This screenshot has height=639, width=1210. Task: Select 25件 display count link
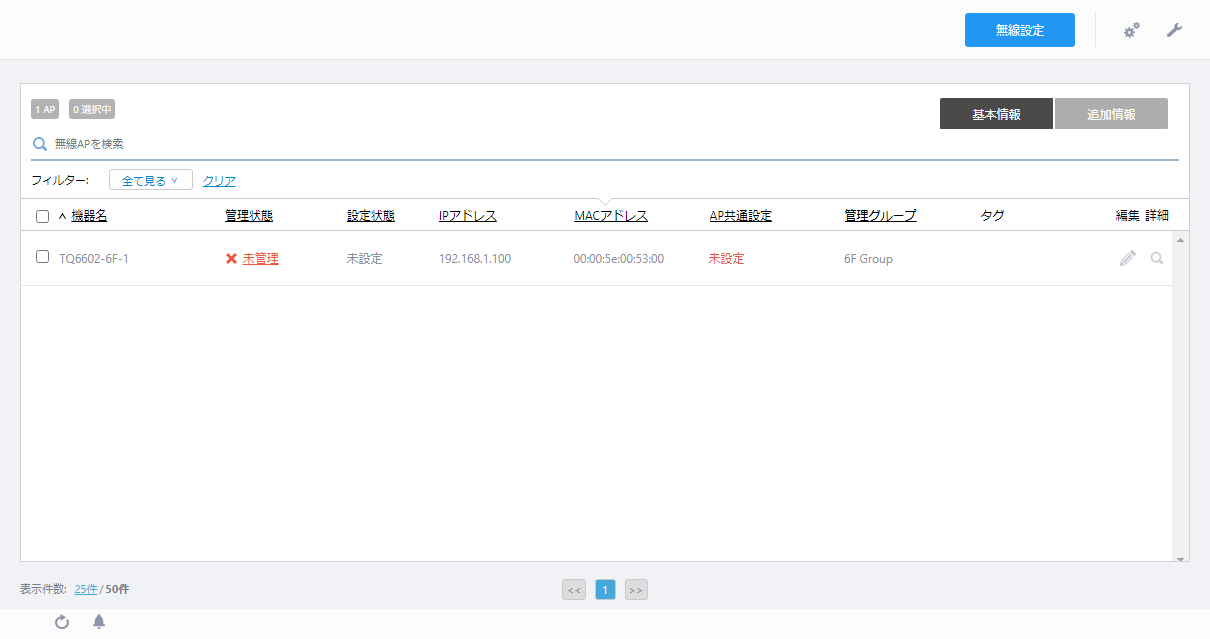(x=86, y=589)
